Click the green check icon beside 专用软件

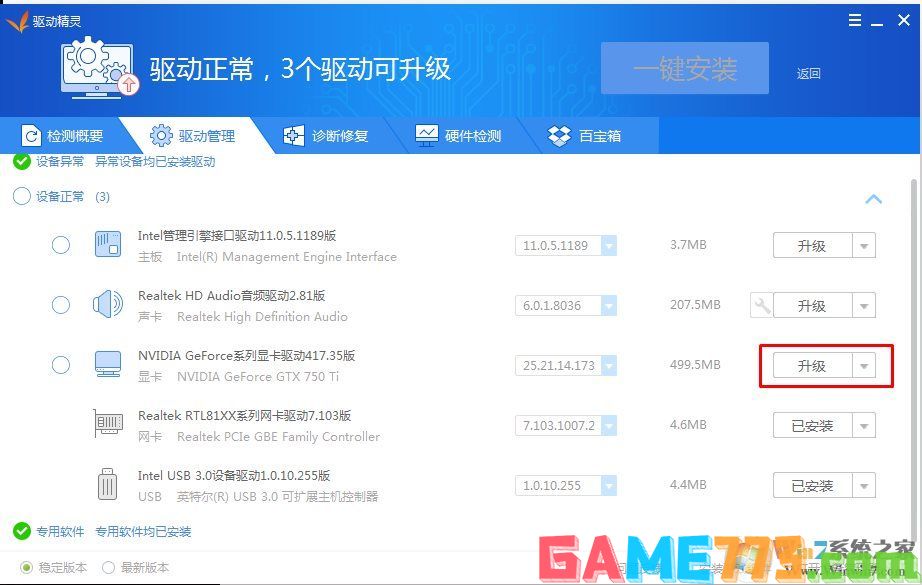[22, 531]
